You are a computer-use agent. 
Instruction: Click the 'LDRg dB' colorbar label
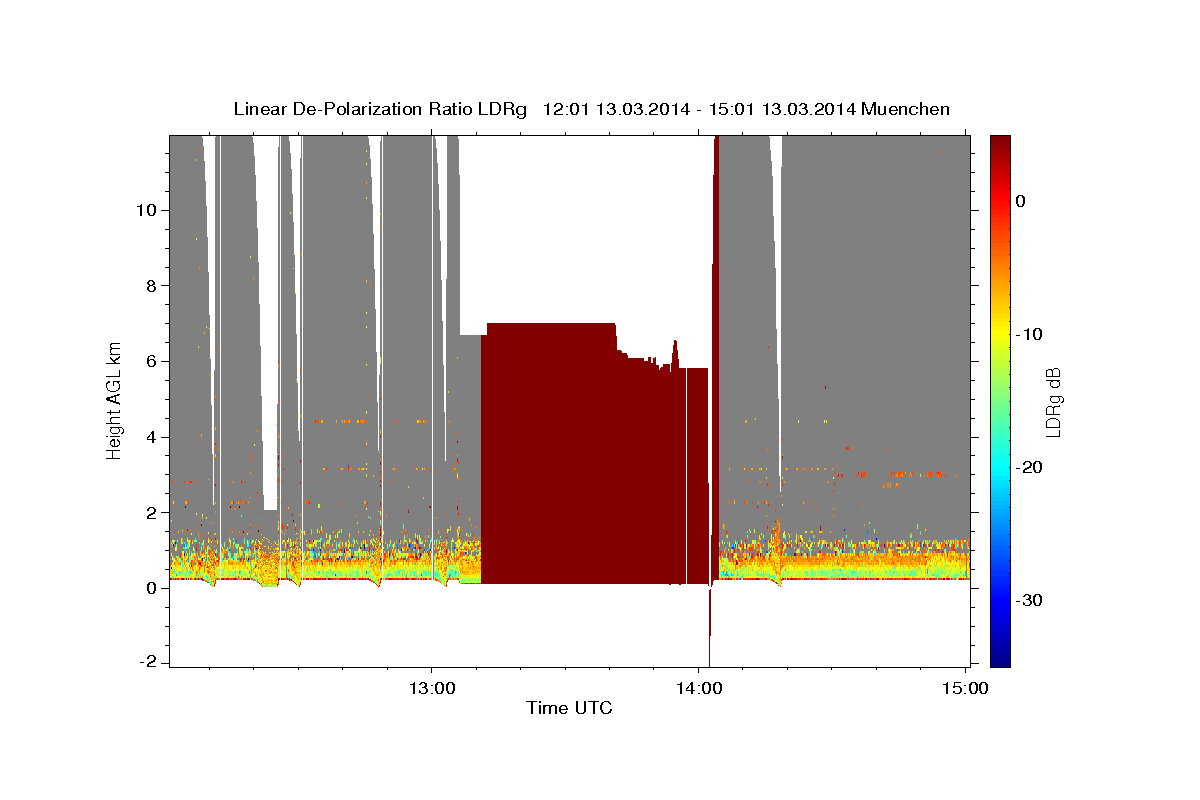(1053, 402)
